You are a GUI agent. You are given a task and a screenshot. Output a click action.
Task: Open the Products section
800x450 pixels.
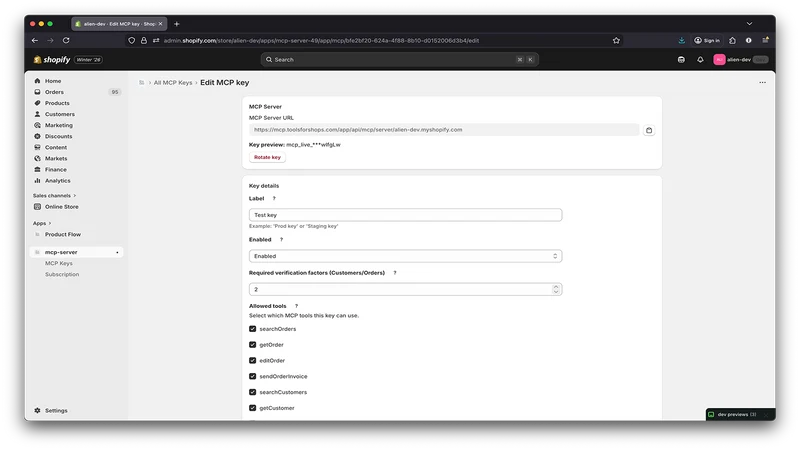click(x=57, y=103)
